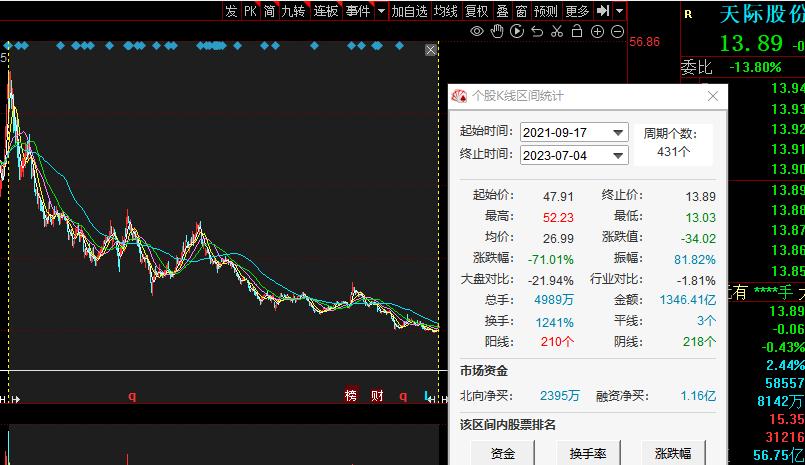Expand the 起始时间 date dropdown
The width and height of the screenshot is (805, 465).
point(618,132)
